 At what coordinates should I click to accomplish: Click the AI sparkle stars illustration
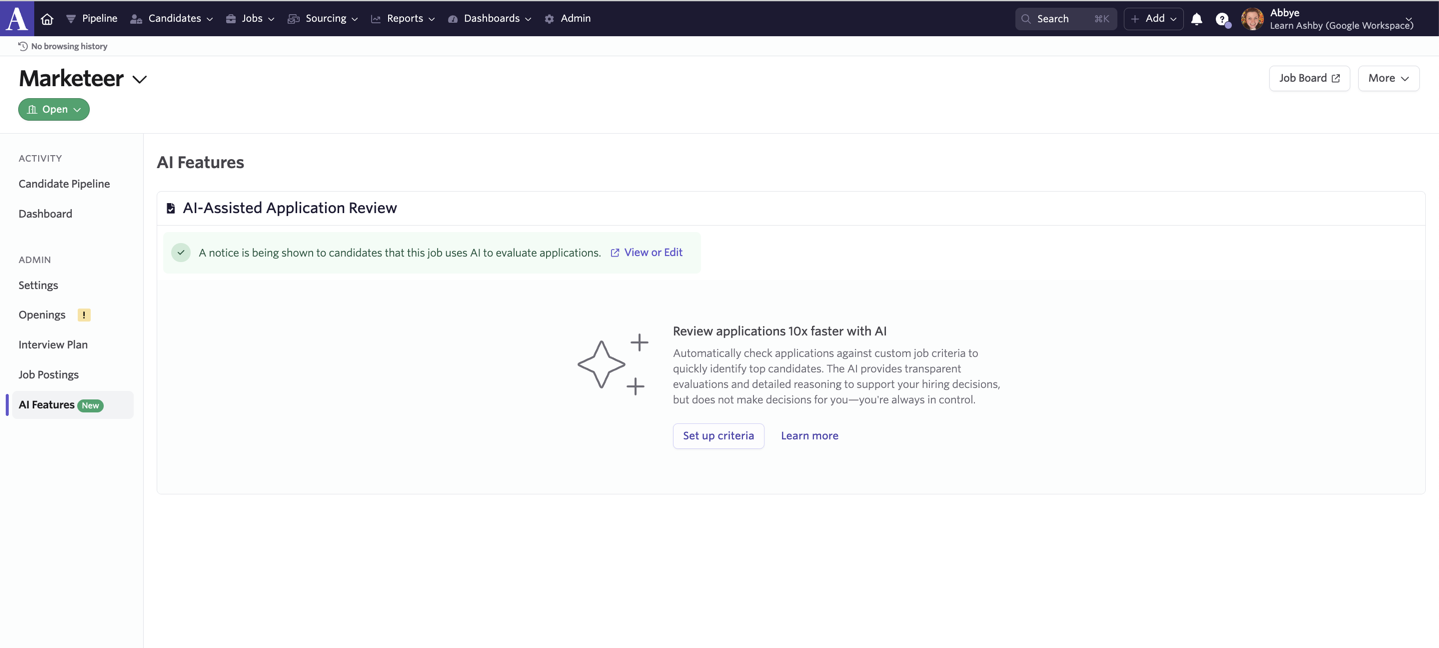(613, 364)
